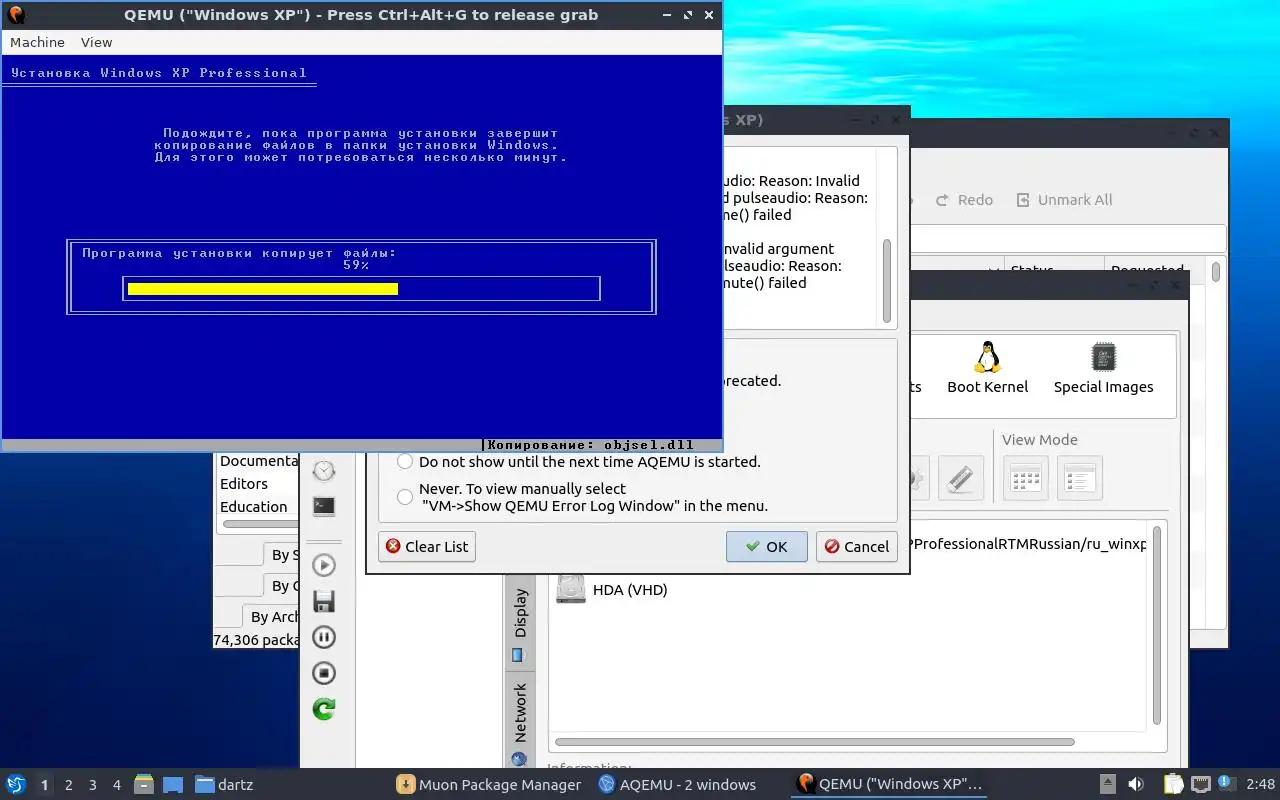Image resolution: width=1280 pixels, height=800 pixels.
Task: Click the Muon package list vertical scrollbar
Action: (1216, 271)
